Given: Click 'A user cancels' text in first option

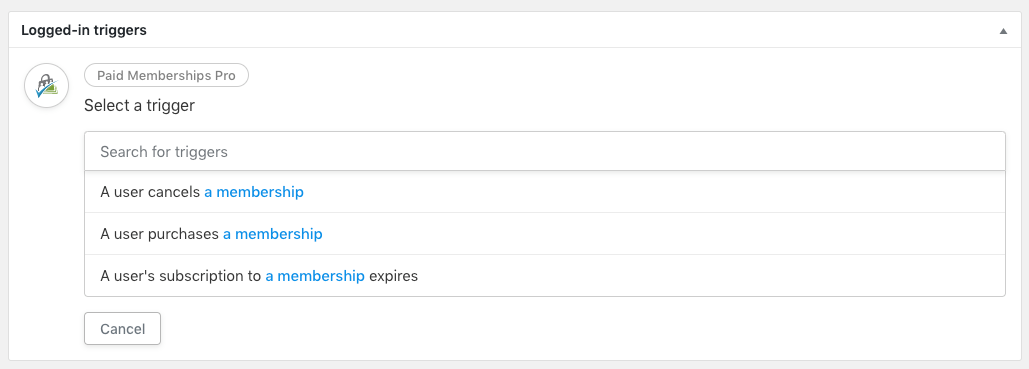Looking at the screenshot, I should click(x=150, y=192).
